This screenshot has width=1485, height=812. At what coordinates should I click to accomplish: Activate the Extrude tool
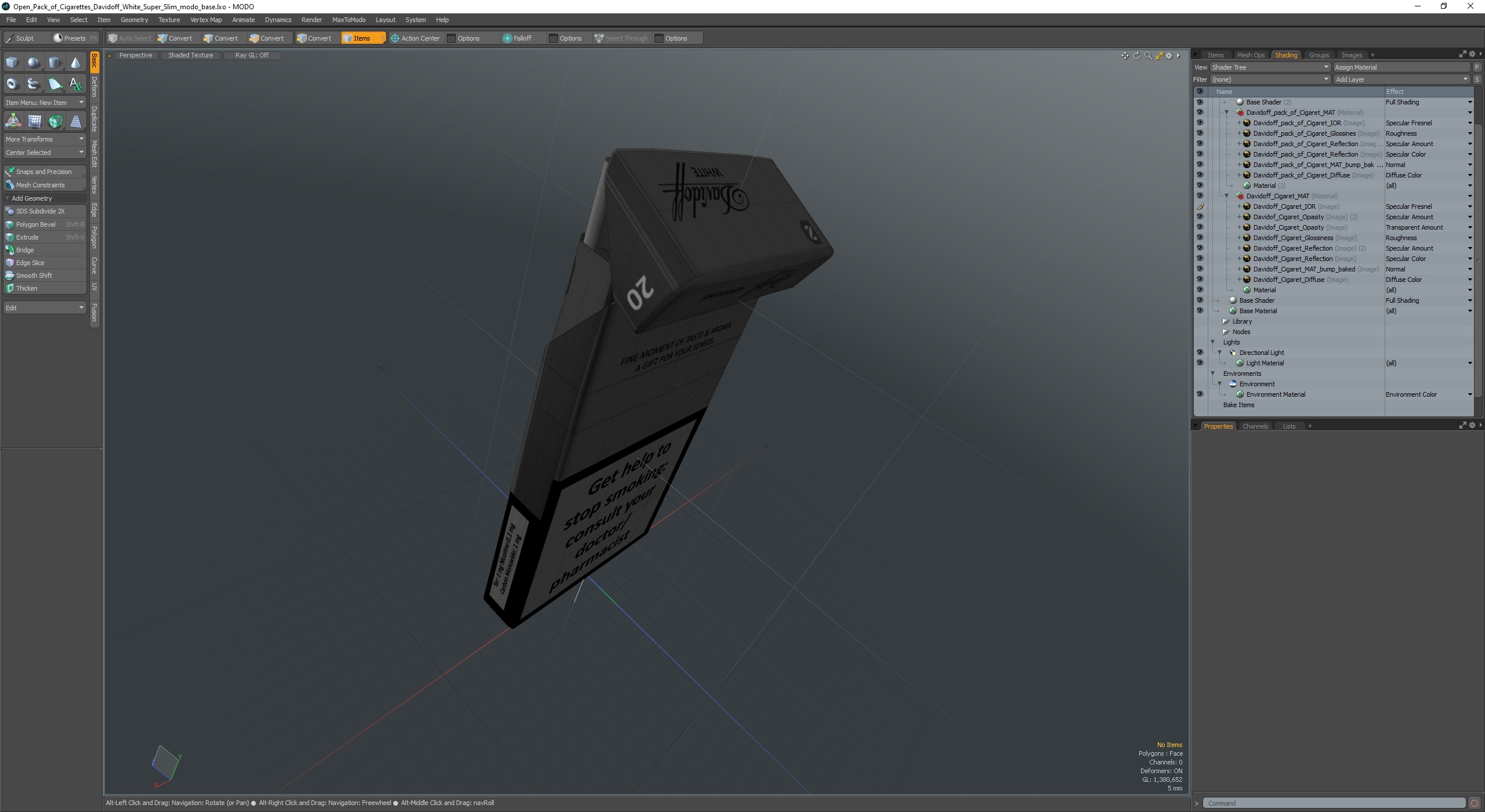pyautogui.click(x=45, y=237)
